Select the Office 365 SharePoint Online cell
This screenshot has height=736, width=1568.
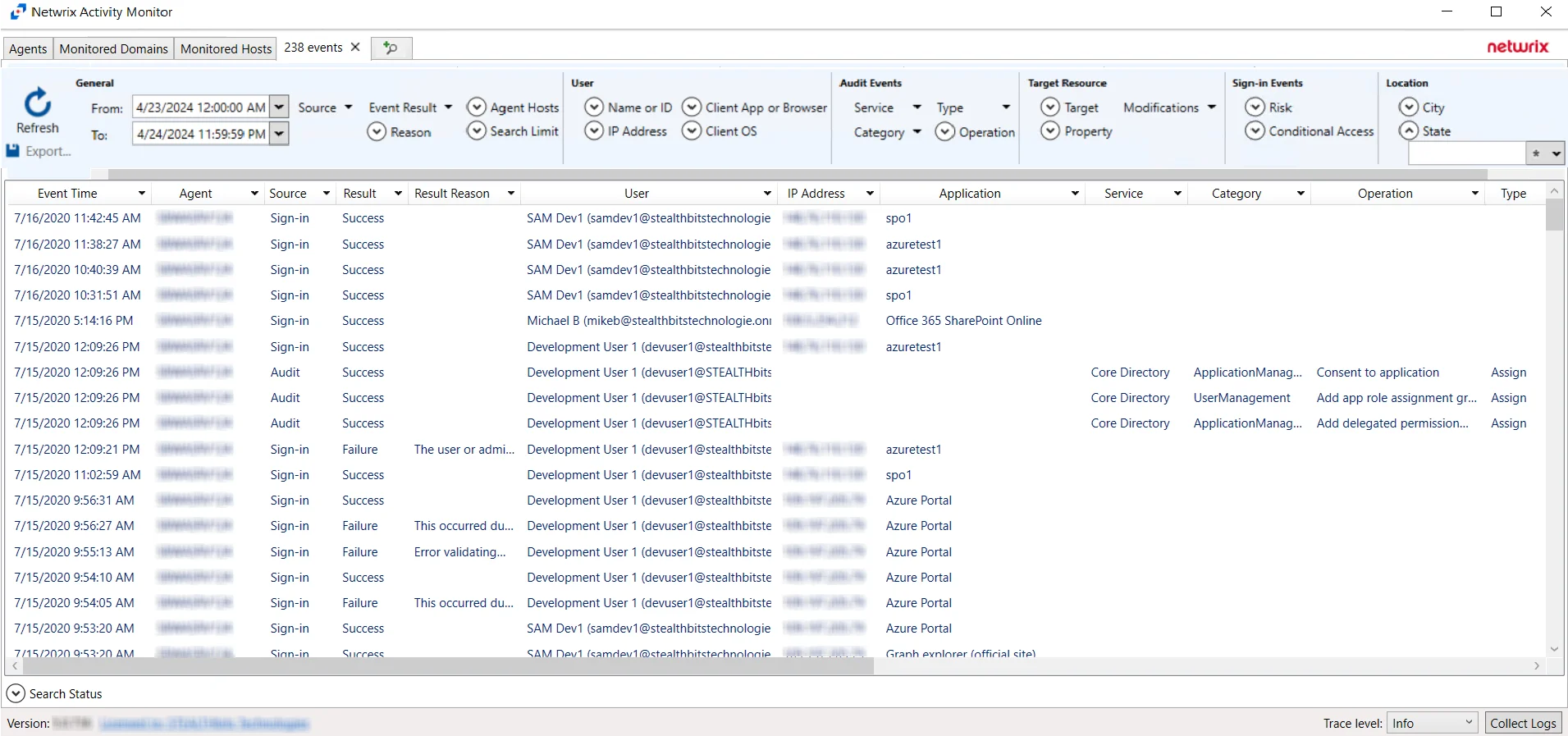click(x=963, y=321)
